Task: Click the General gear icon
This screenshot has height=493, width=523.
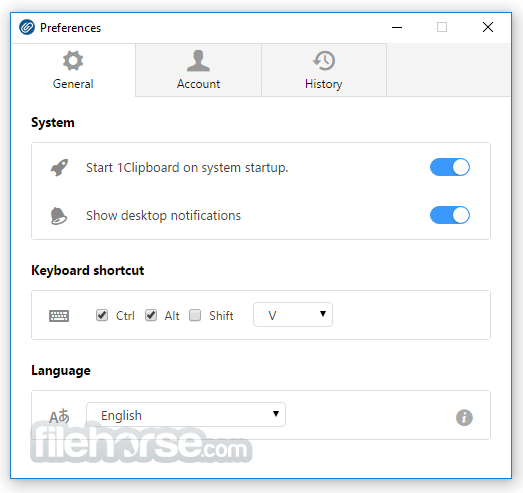Action: point(73,61)
